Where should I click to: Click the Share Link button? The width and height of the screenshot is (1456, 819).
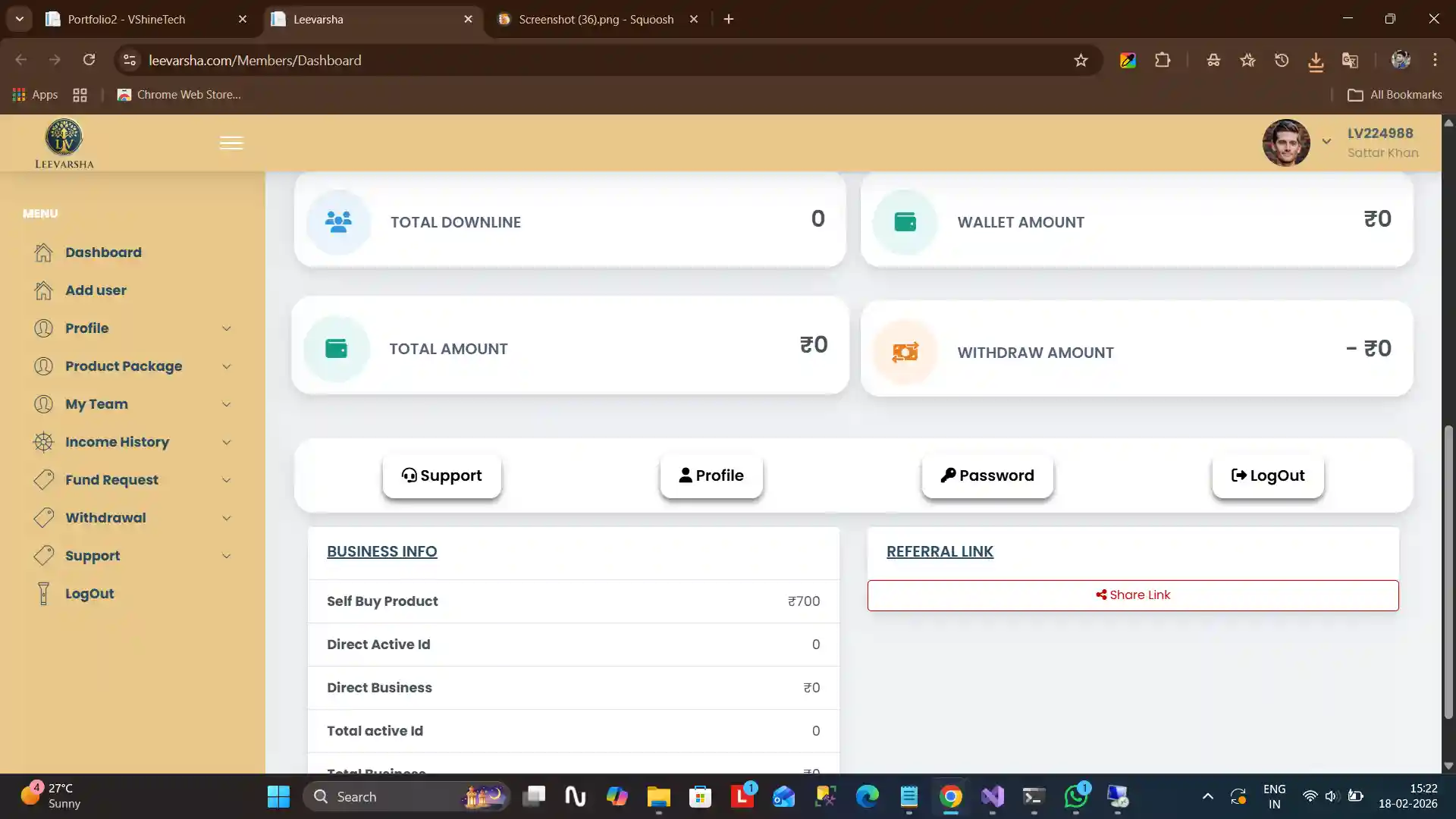[x=1133, y=595]
